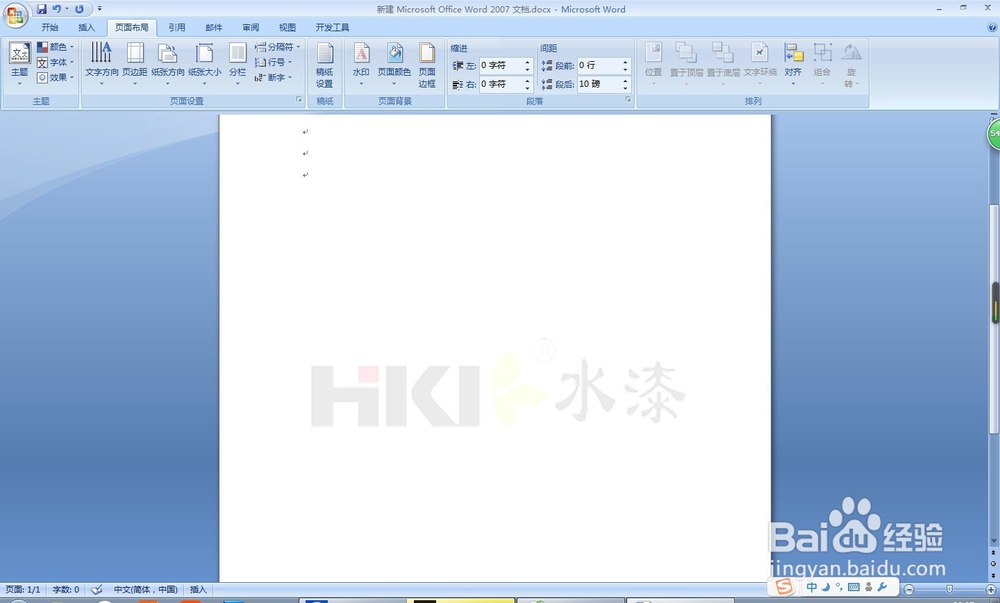Screen dimensions: 1000x603
Task: Switch to Insert (插入) tab
Action: click(x=86, y=27)
